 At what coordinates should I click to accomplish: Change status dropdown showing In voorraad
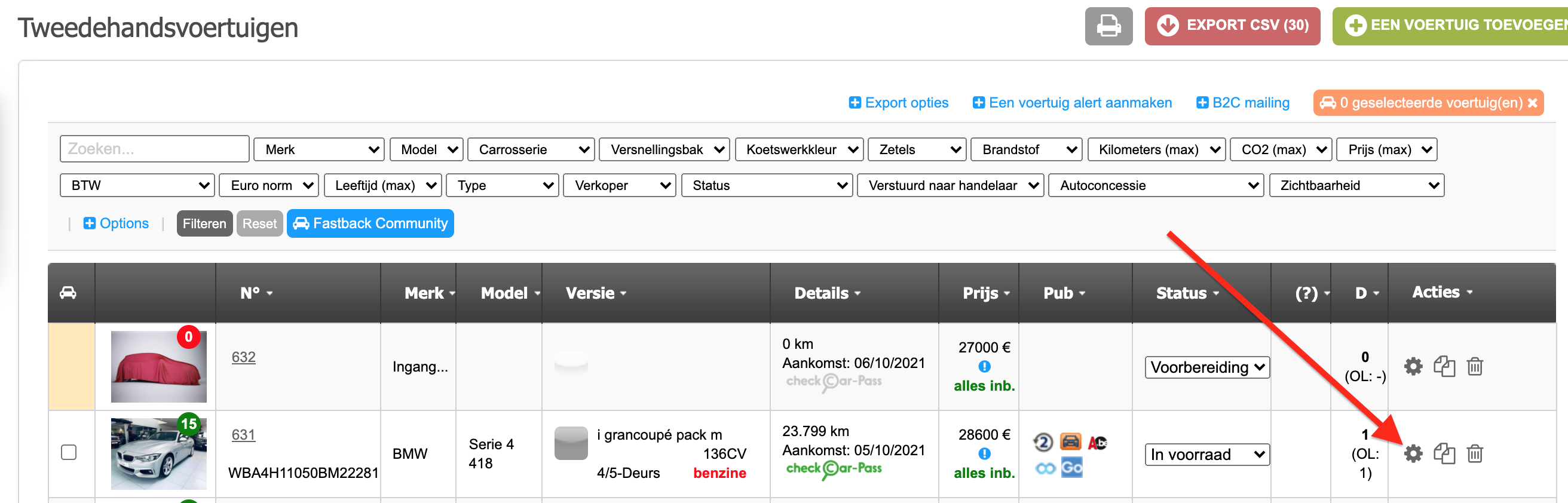pyautogui.click(x=1206, y=455)
